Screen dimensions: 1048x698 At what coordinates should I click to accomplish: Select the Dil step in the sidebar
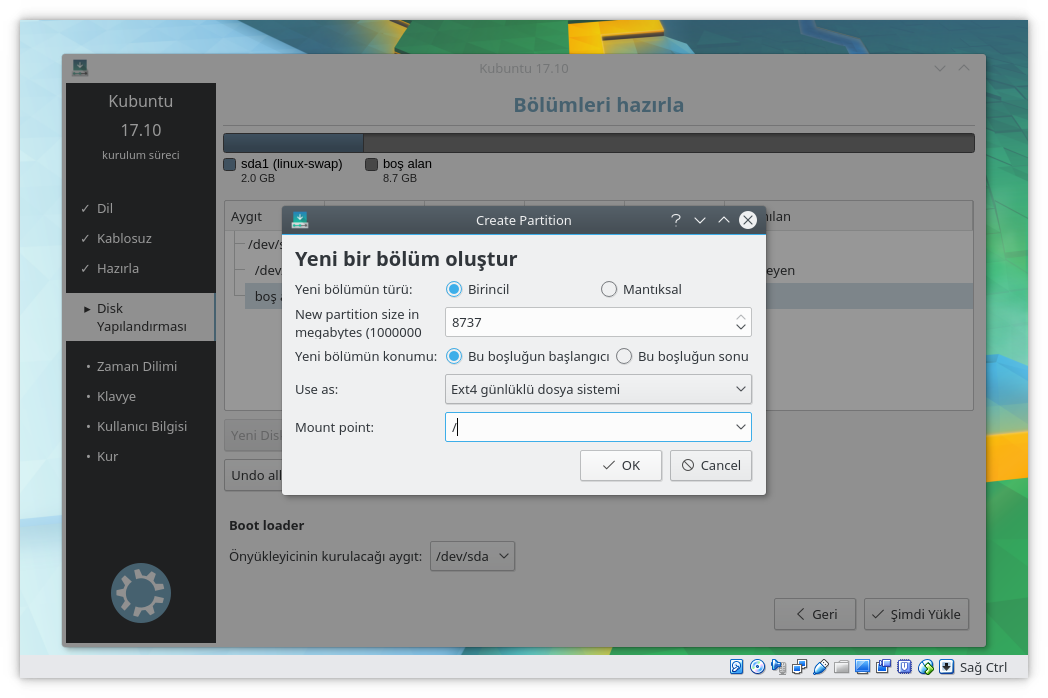tap(105, 208)
